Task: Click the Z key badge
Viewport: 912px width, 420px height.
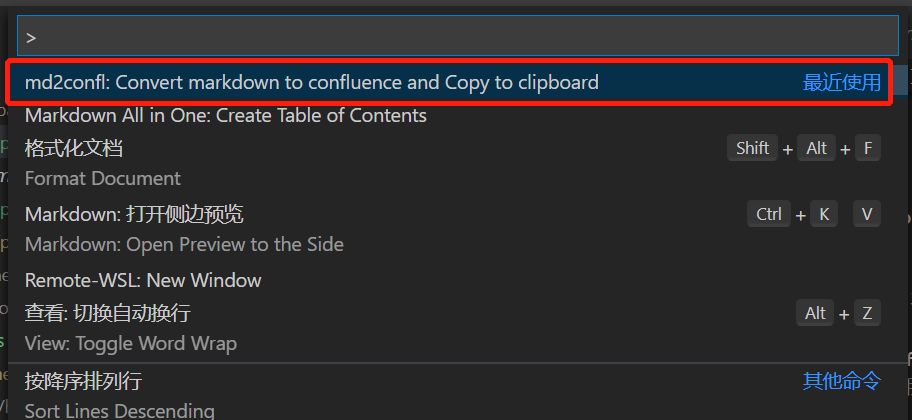Action: [867, 313]
